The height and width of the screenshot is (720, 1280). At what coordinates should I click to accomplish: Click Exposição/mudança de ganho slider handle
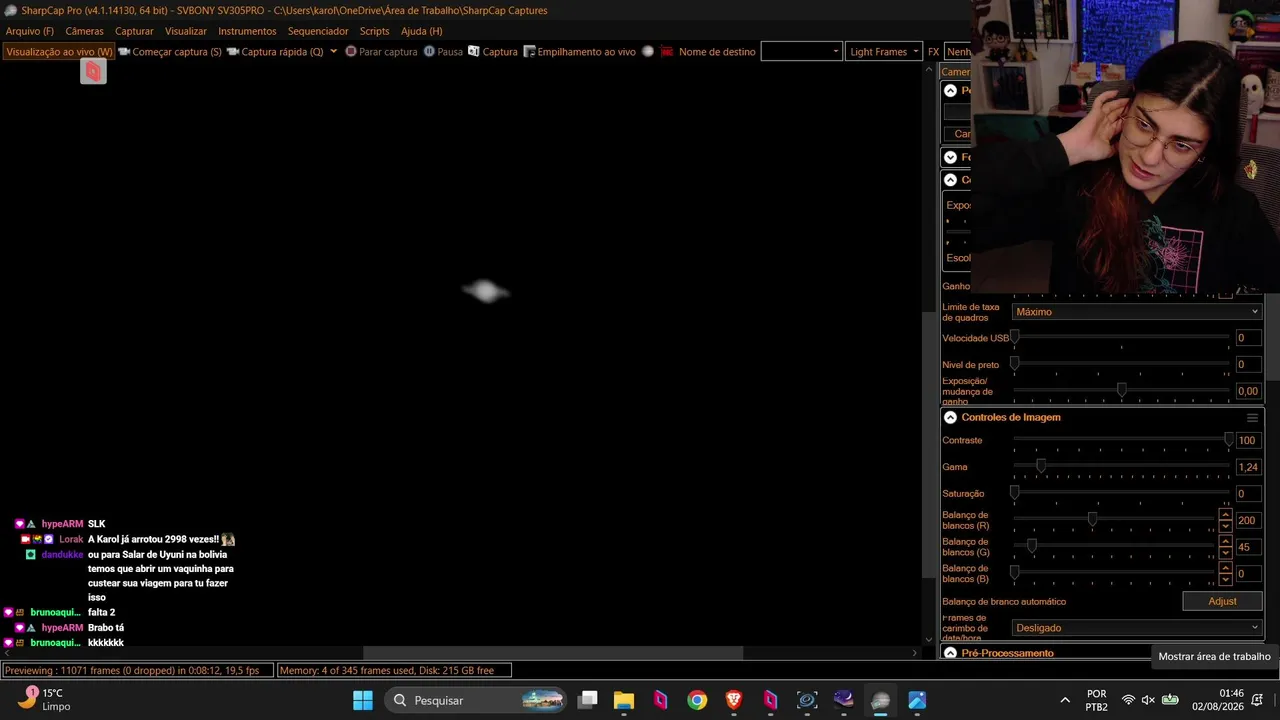tap(1121, 390)
